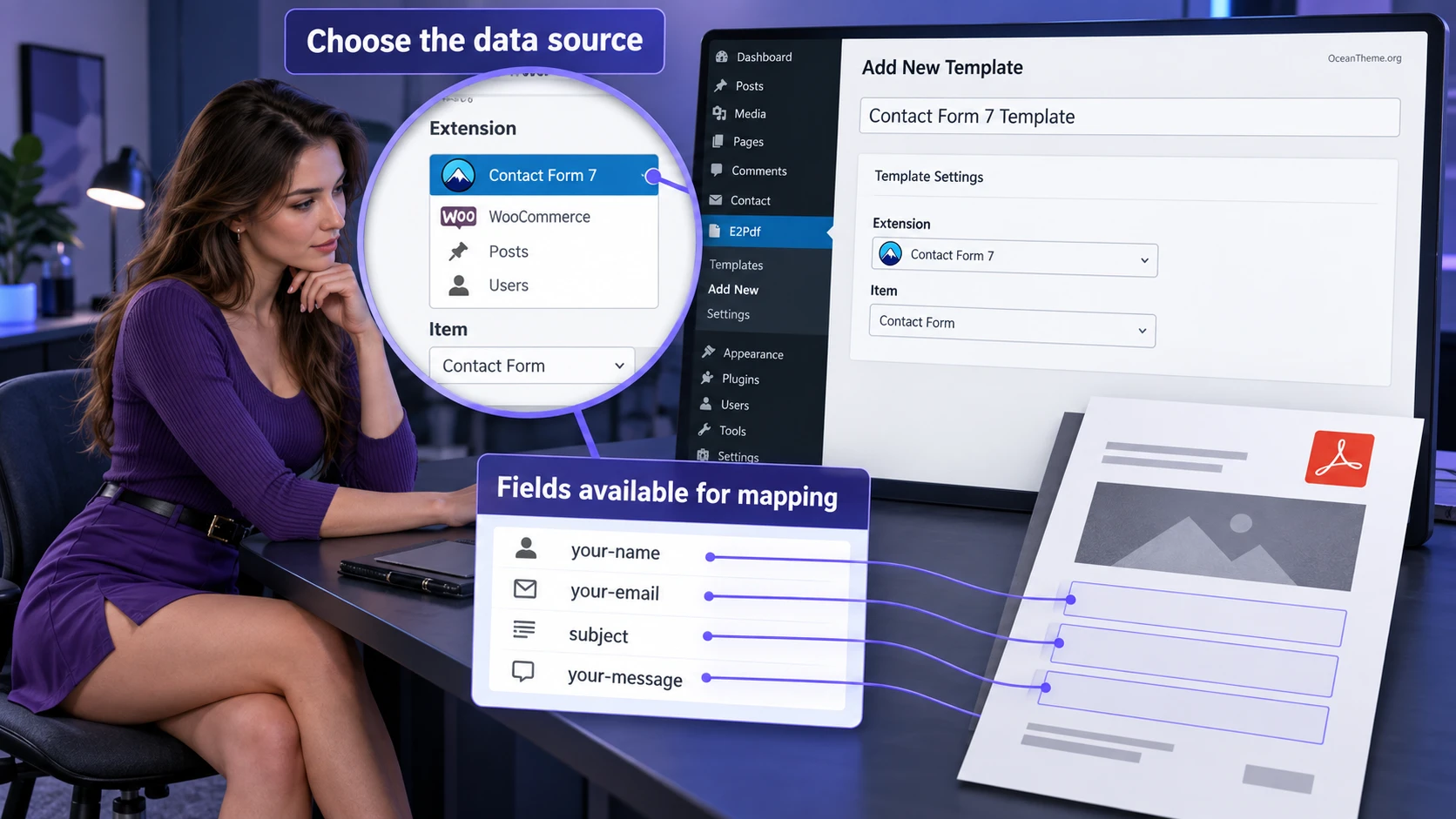
Task: Click the Contact Form 7 Template title field
Action: coord(1129,117)
